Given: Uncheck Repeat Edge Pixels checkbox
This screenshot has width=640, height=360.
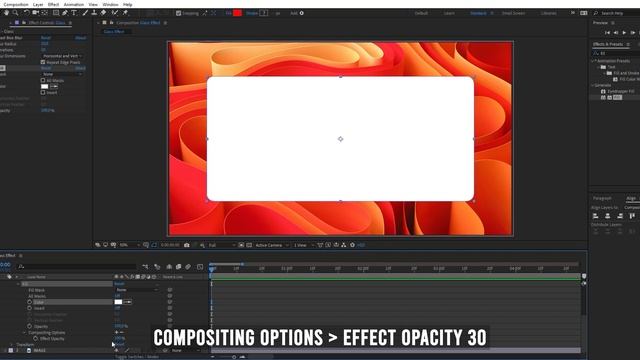Looking at the screenshot, I should [x=43, y=62].
